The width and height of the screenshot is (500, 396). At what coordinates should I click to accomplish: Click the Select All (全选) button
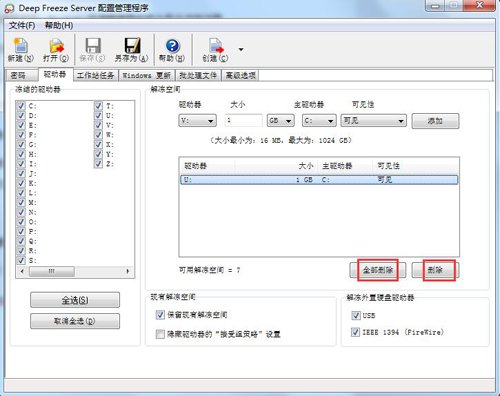pos(75,300)
